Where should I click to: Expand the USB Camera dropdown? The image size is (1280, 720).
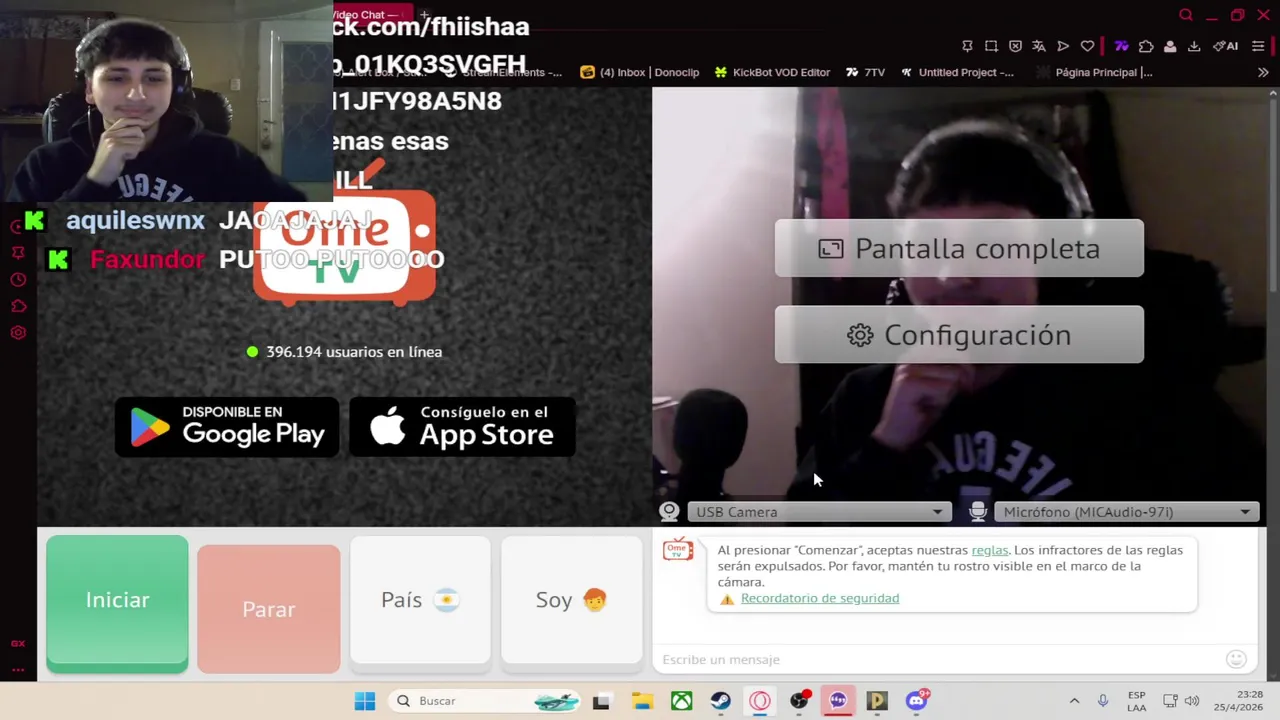[x=819, y=512]
